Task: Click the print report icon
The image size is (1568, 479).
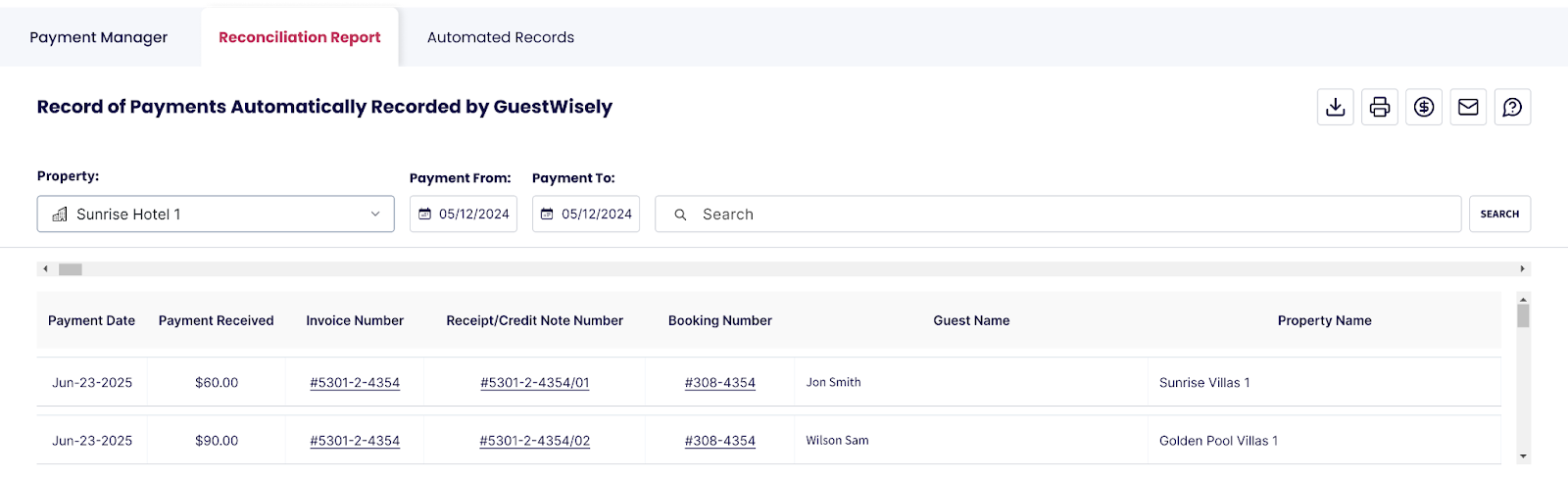Action: click(x=1379, y=107)
